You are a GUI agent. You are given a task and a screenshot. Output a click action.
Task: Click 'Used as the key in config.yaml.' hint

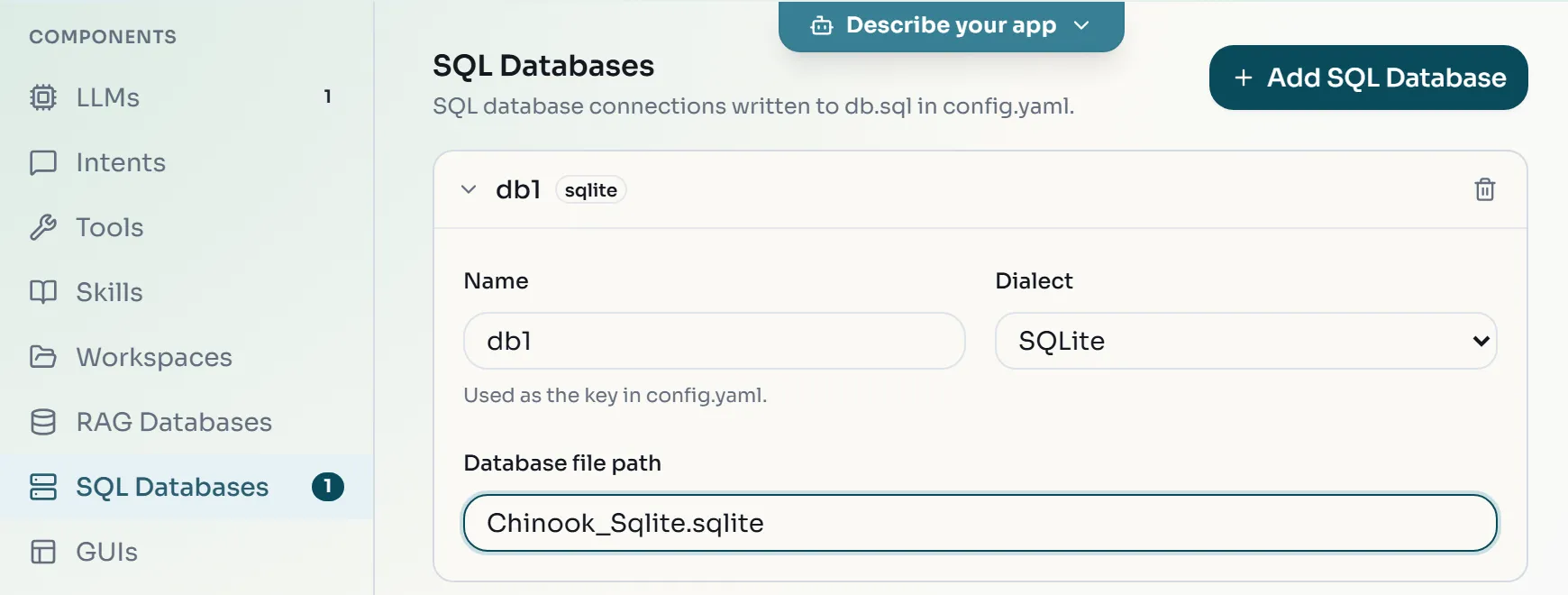[615, 395]
